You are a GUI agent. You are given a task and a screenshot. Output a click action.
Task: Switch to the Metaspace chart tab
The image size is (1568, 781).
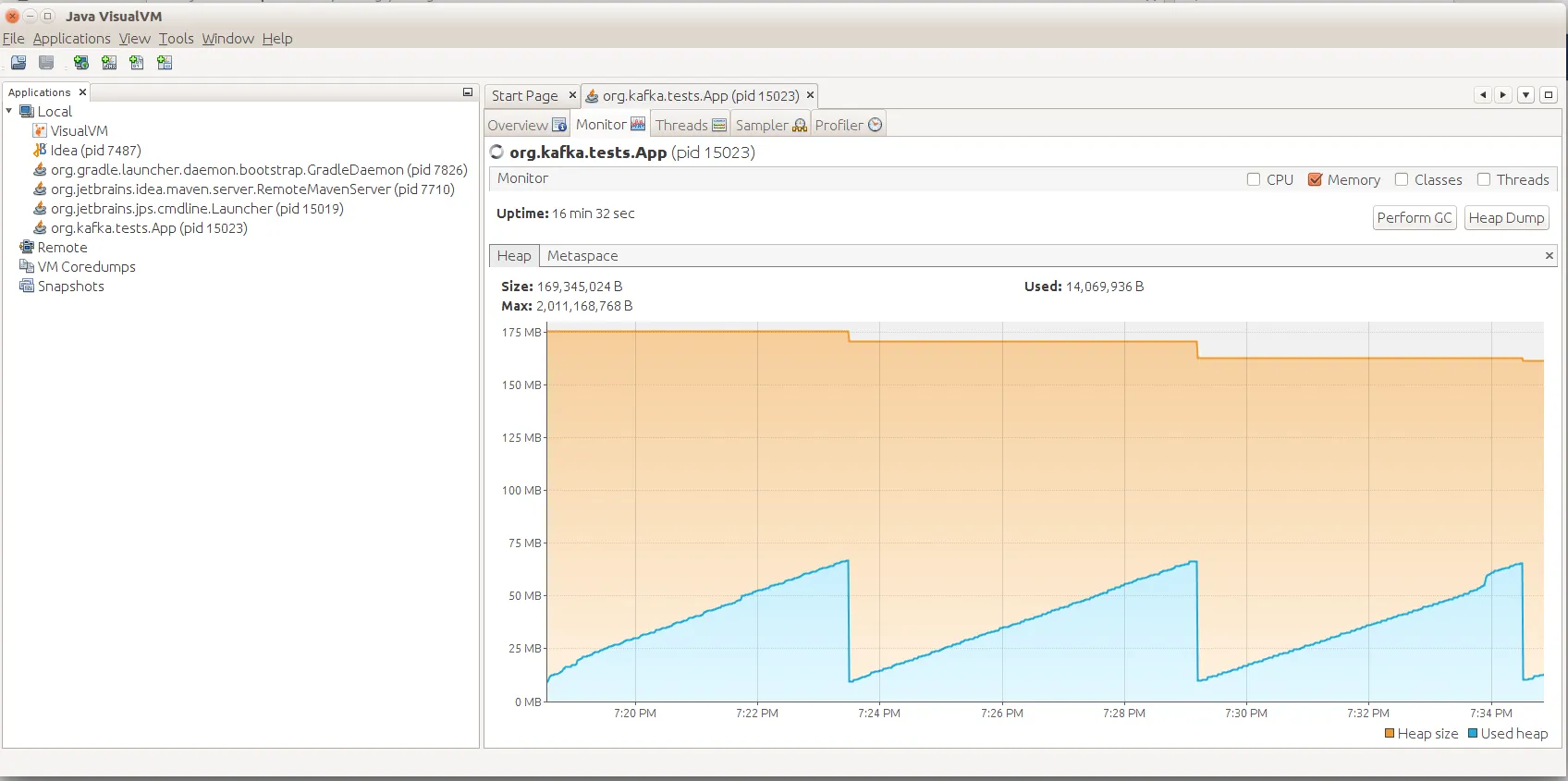(582, 256)
